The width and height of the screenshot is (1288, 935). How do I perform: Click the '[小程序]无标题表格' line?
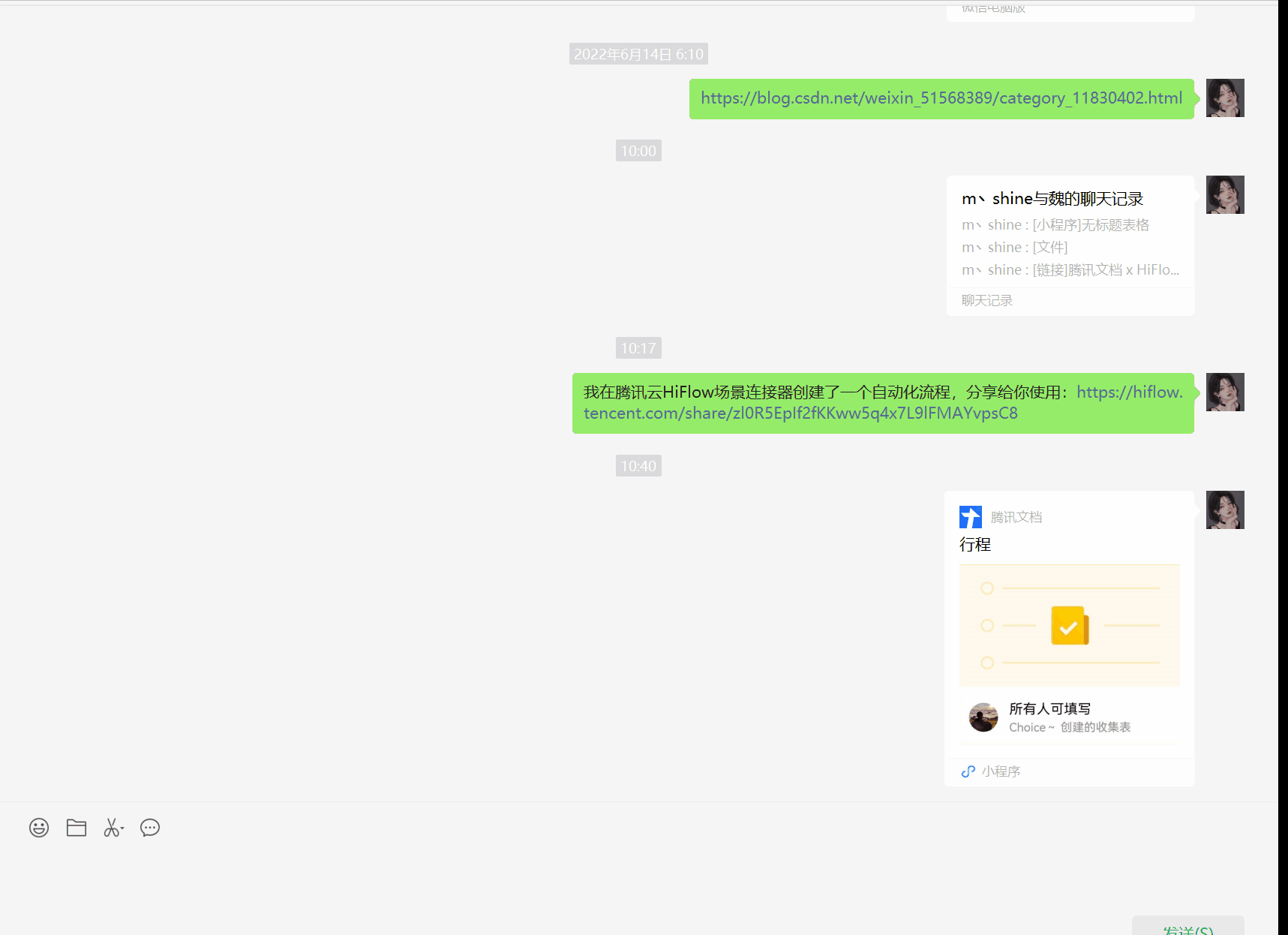tap(1055, 225)
